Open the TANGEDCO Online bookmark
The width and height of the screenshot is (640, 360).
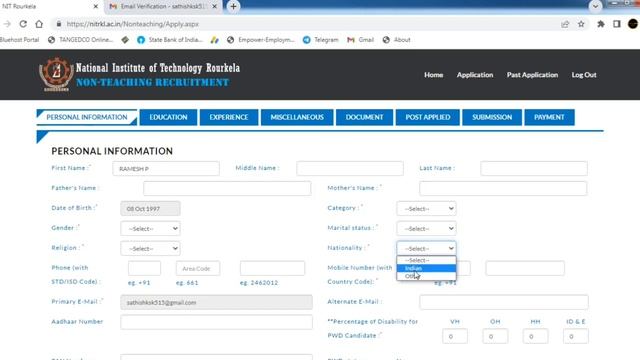80,40
